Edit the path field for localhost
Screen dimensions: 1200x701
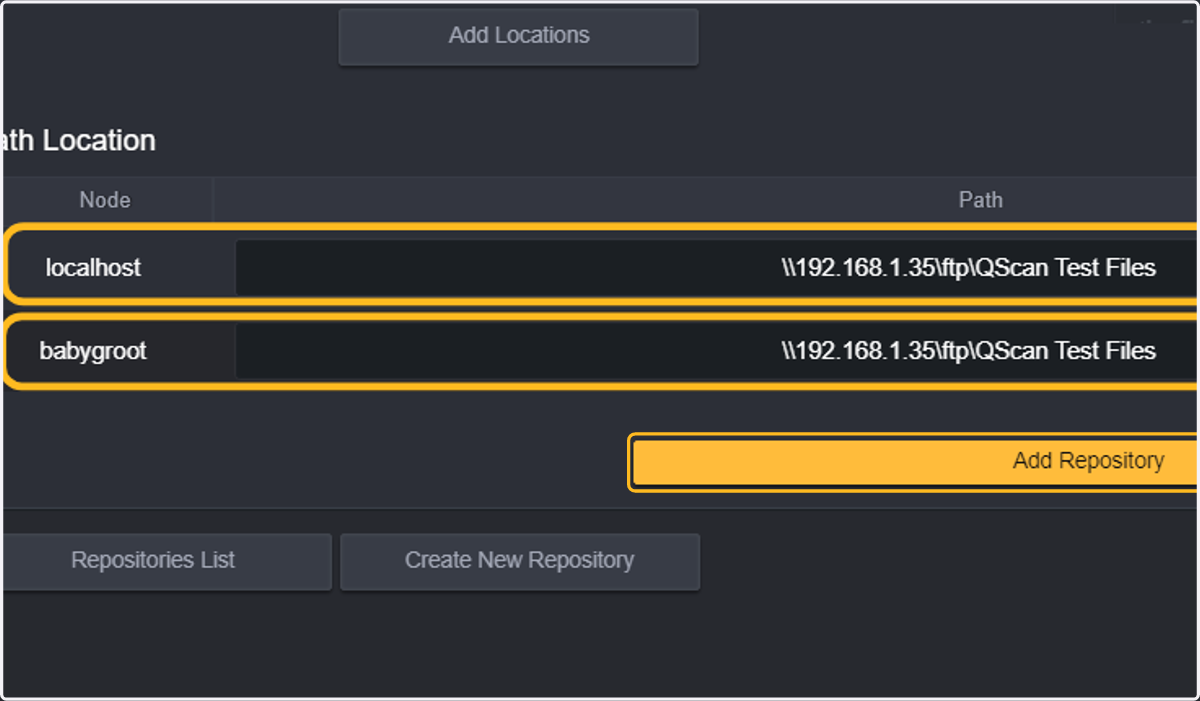[716, 267]
